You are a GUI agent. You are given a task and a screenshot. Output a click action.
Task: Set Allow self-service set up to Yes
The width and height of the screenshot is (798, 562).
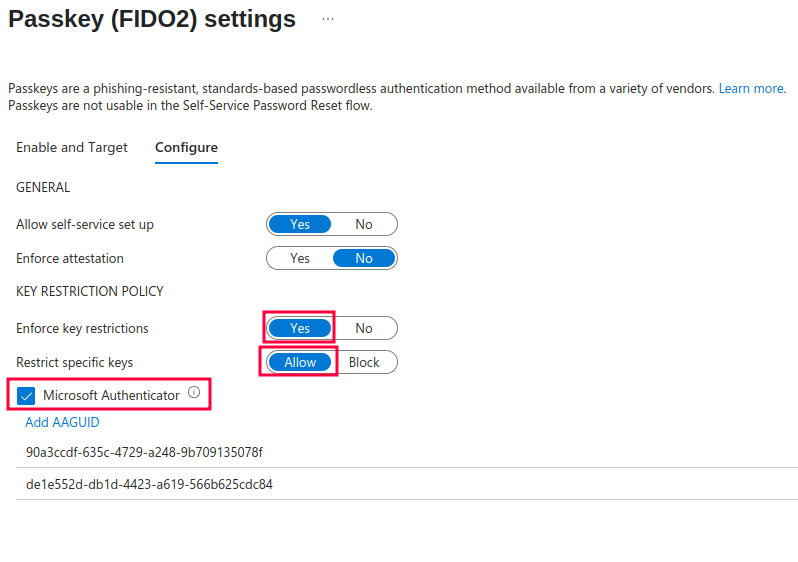[300, 224]
